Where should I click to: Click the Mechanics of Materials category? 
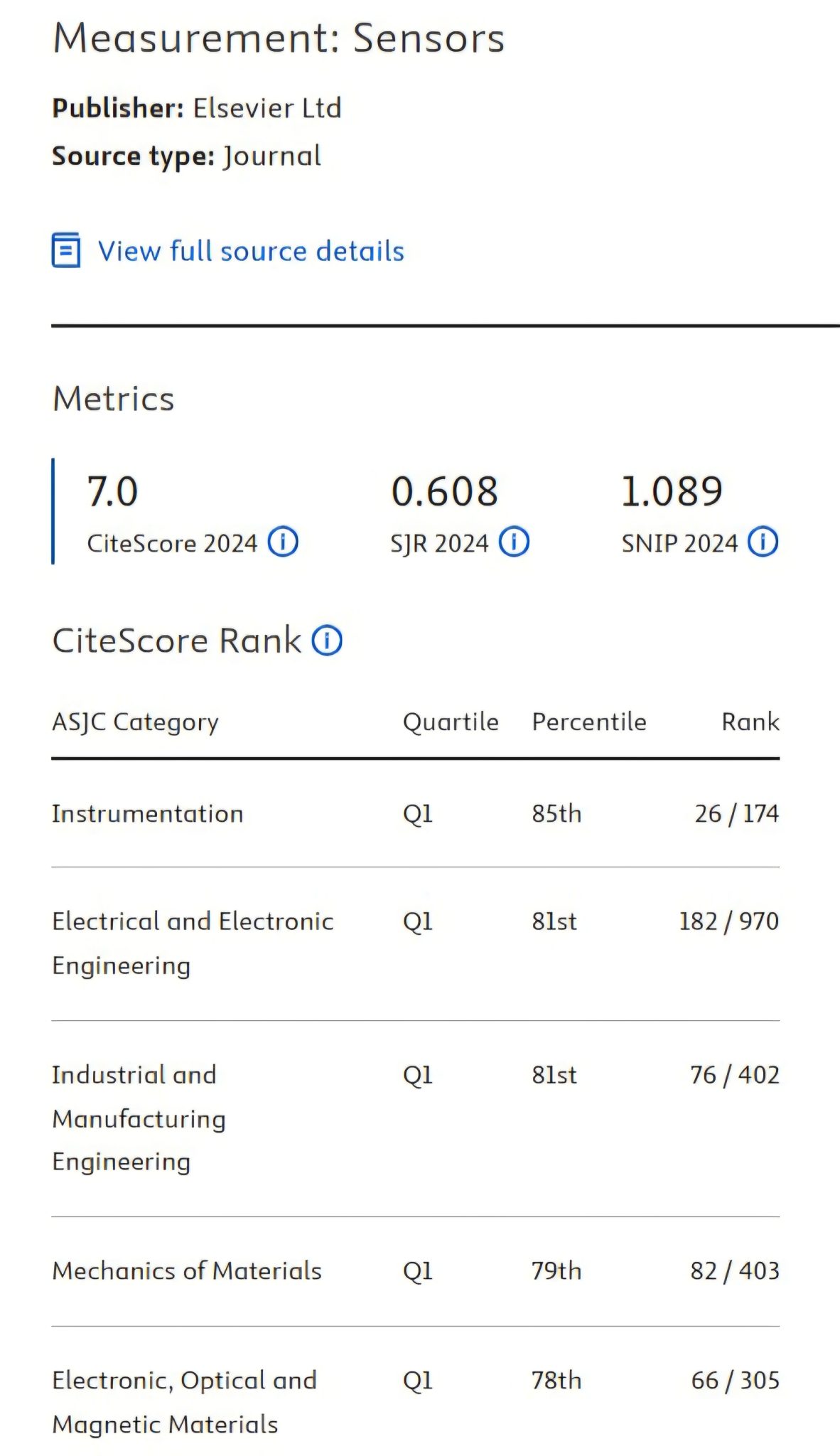(187, 1270)
